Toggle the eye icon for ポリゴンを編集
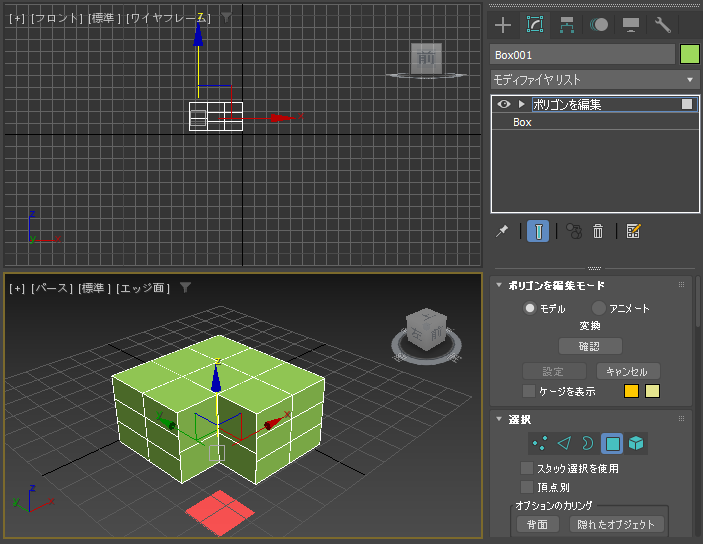 coord(504,104)
